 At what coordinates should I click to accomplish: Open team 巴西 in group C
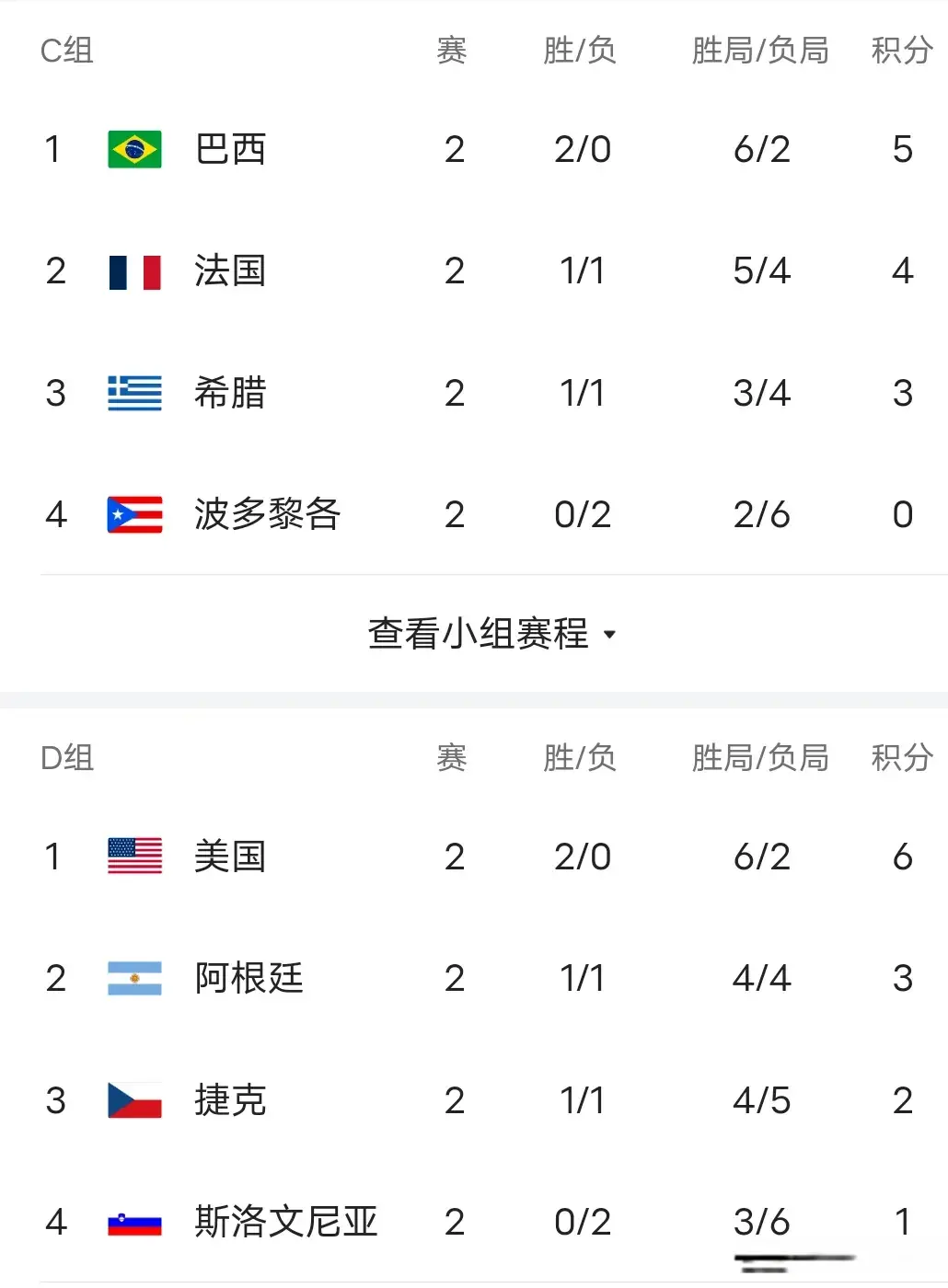(x=230, y=149)
